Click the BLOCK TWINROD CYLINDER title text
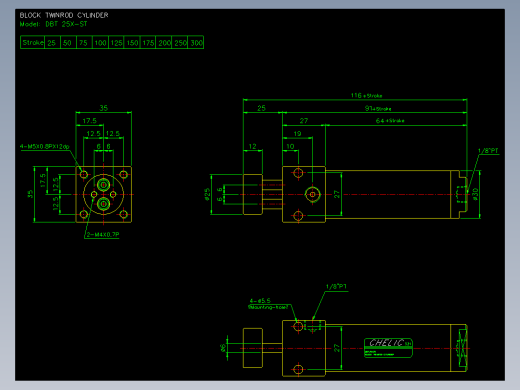The width and height of the screenshot is (520, 390). click(x=64, y=15)
